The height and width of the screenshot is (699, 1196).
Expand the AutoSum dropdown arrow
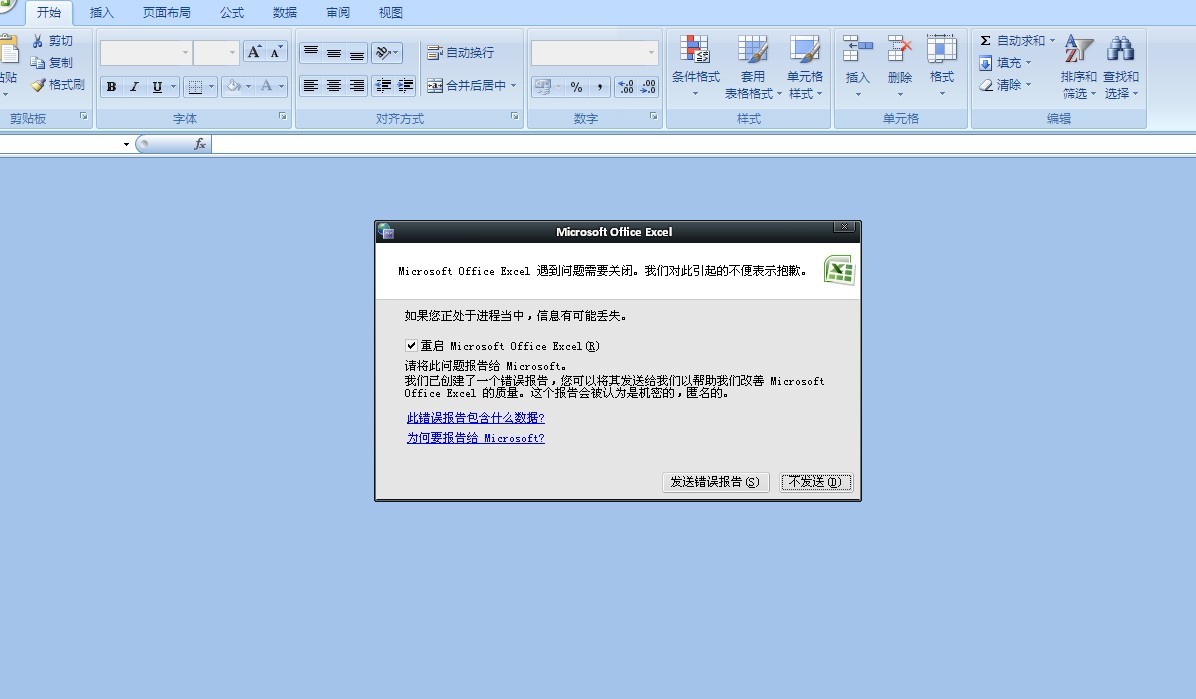(x=1052, y=40)
